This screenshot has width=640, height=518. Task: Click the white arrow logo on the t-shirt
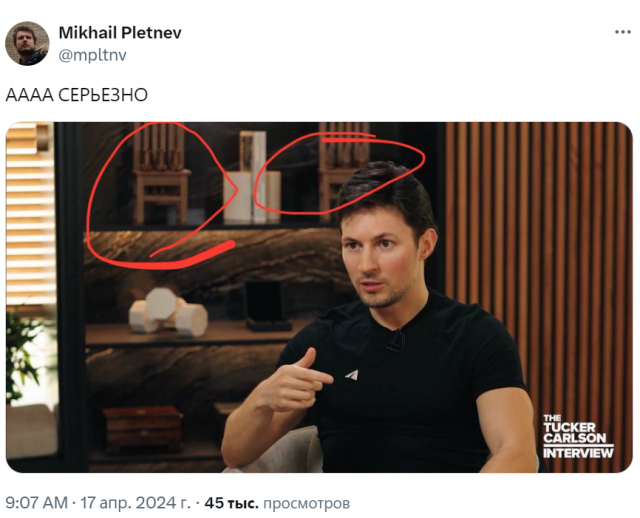tap(352, 374)
